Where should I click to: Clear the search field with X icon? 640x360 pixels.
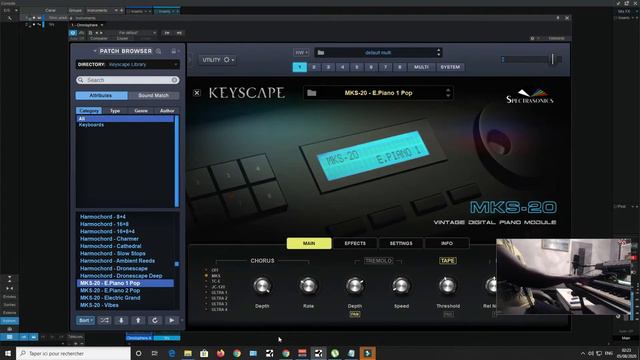click(x=174, y=80)
